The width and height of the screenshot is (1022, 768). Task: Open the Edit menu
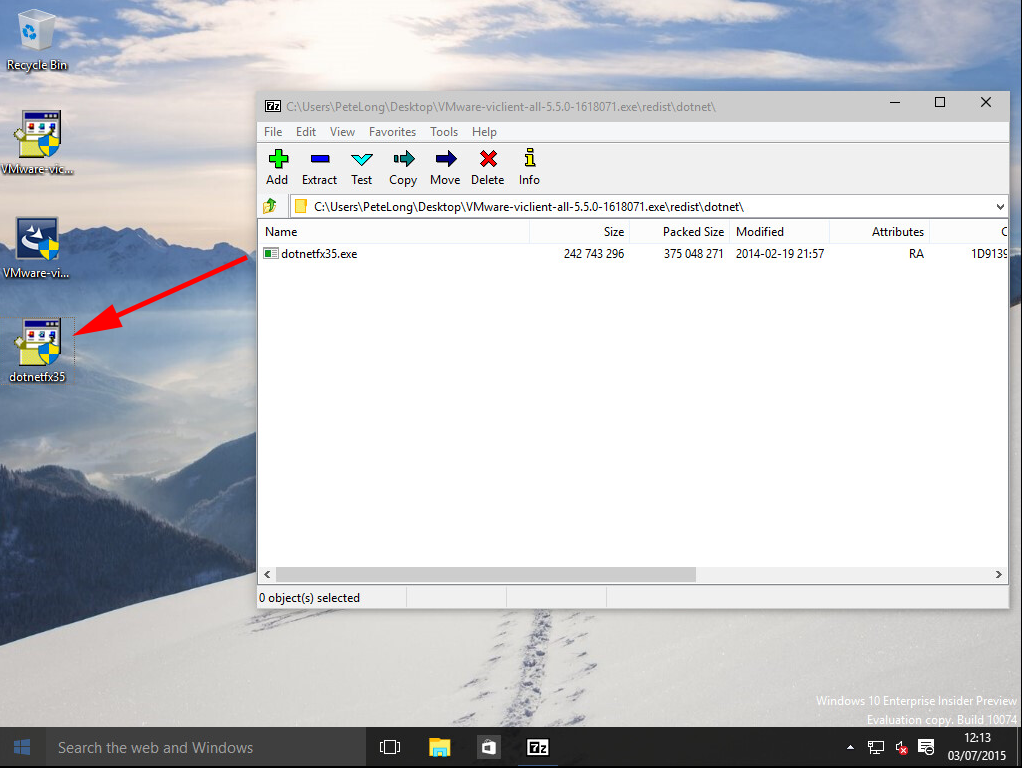306,132
